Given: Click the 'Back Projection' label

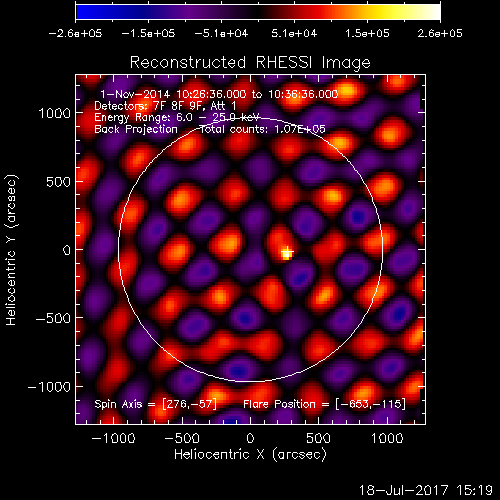Looking at the screenshot, I should (x=136, y=129).
